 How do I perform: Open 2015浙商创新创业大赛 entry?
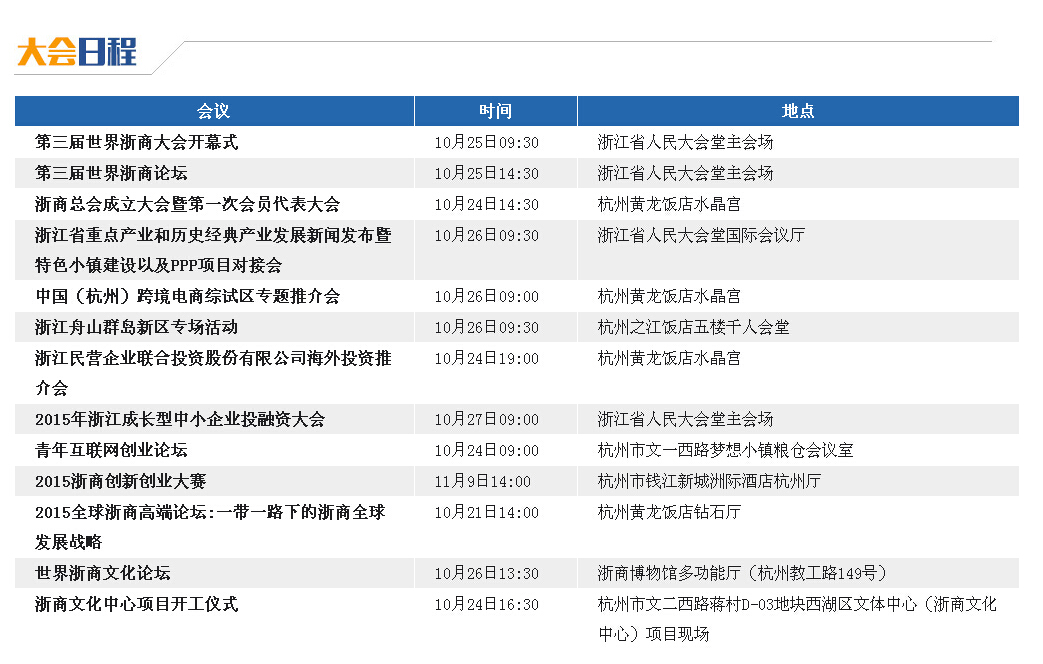[x=120, y=481]
